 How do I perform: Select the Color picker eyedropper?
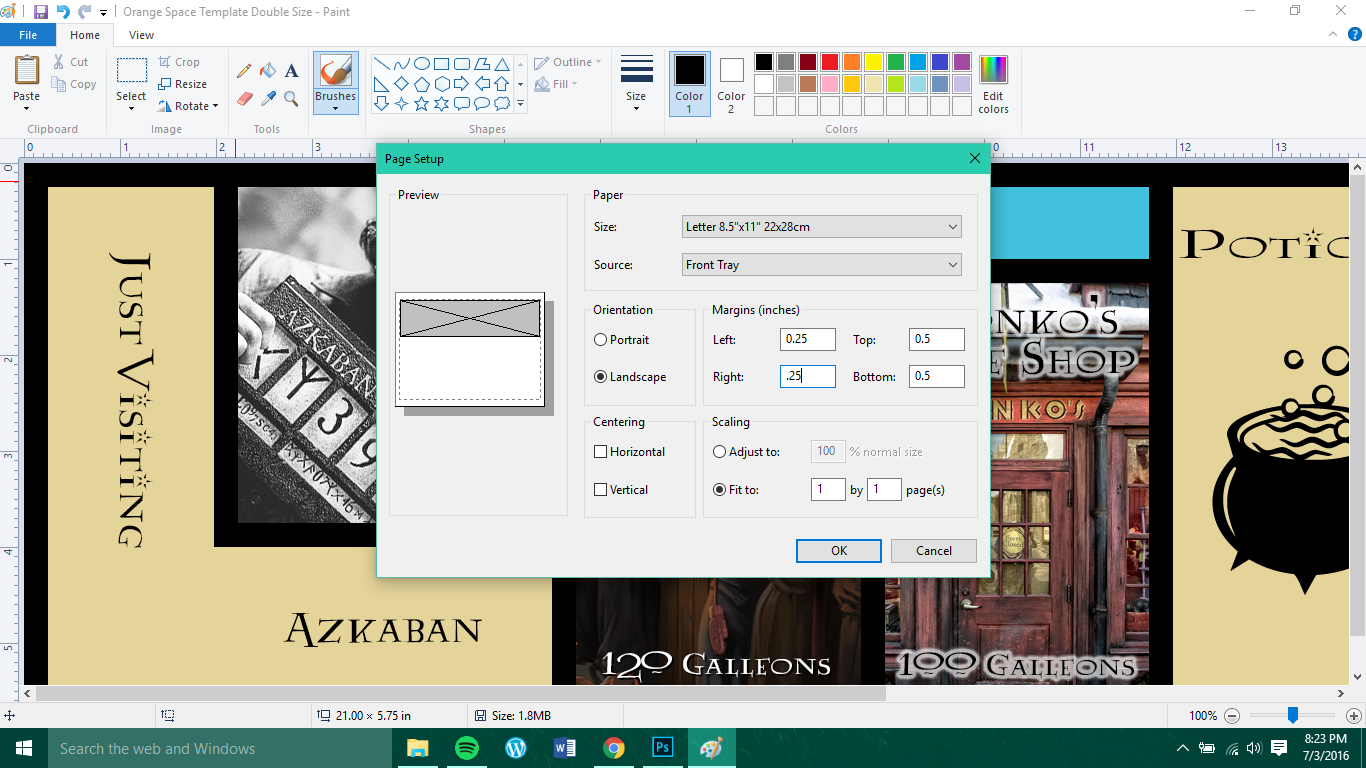[x=268, y=98]
